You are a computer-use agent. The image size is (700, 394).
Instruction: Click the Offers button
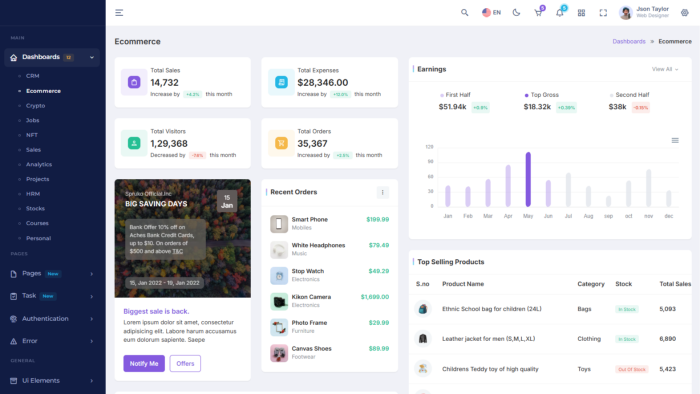pos(185,364)
